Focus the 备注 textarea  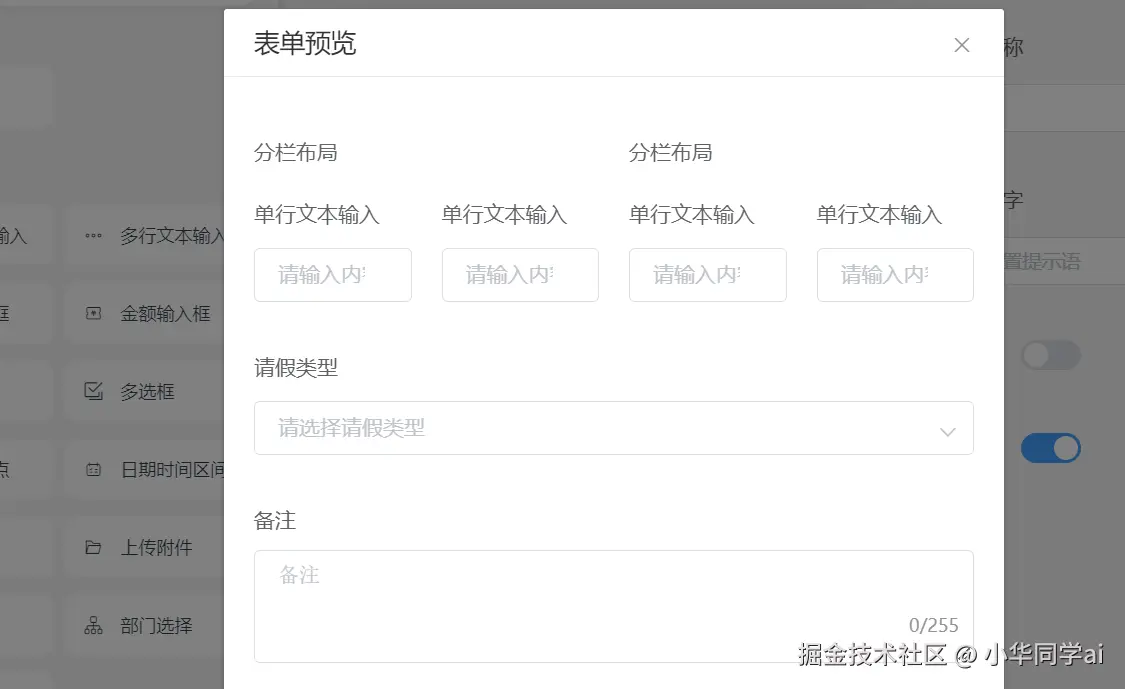(613, 606)
